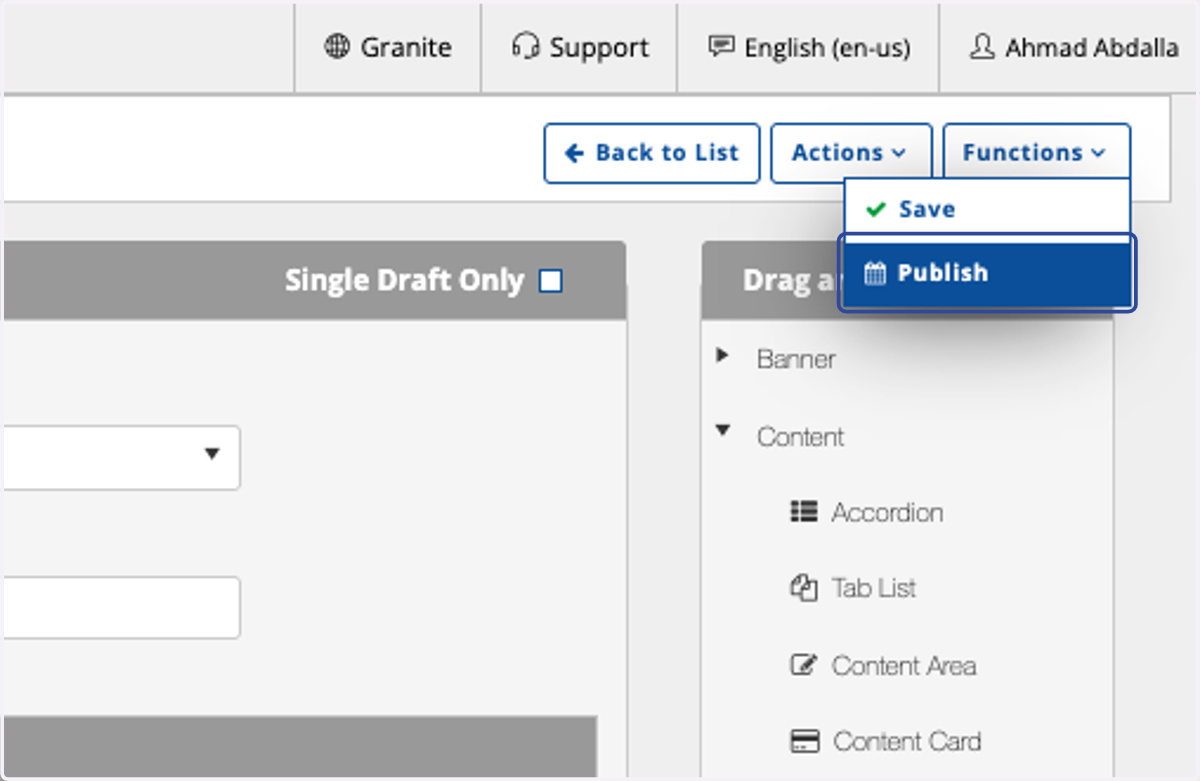Click the Publish calendar icon
This screenshot has width=1200, height=781.
875,273
